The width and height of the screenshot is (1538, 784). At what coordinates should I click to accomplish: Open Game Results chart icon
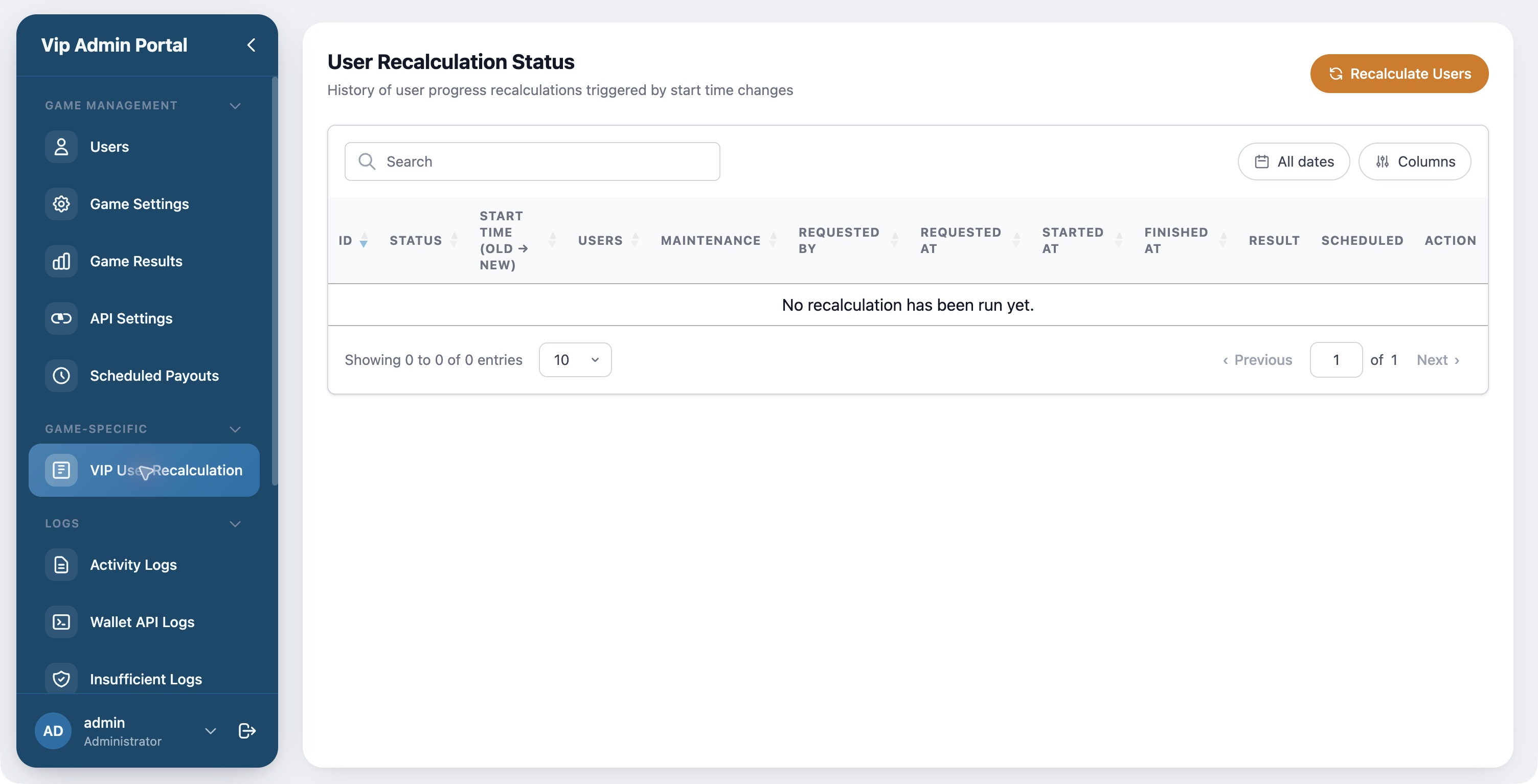click(61, 261)
